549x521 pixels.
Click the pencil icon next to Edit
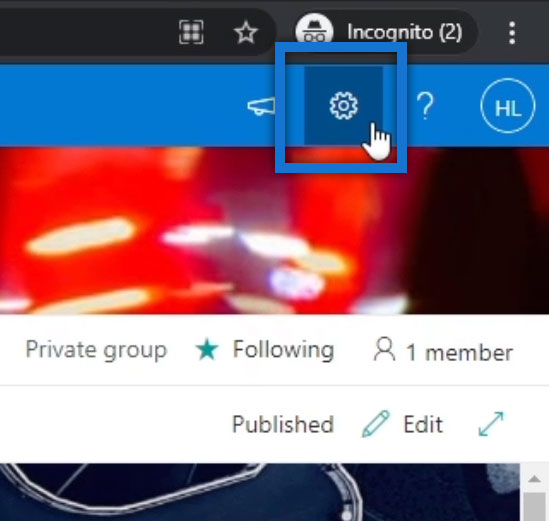point(375,424)
